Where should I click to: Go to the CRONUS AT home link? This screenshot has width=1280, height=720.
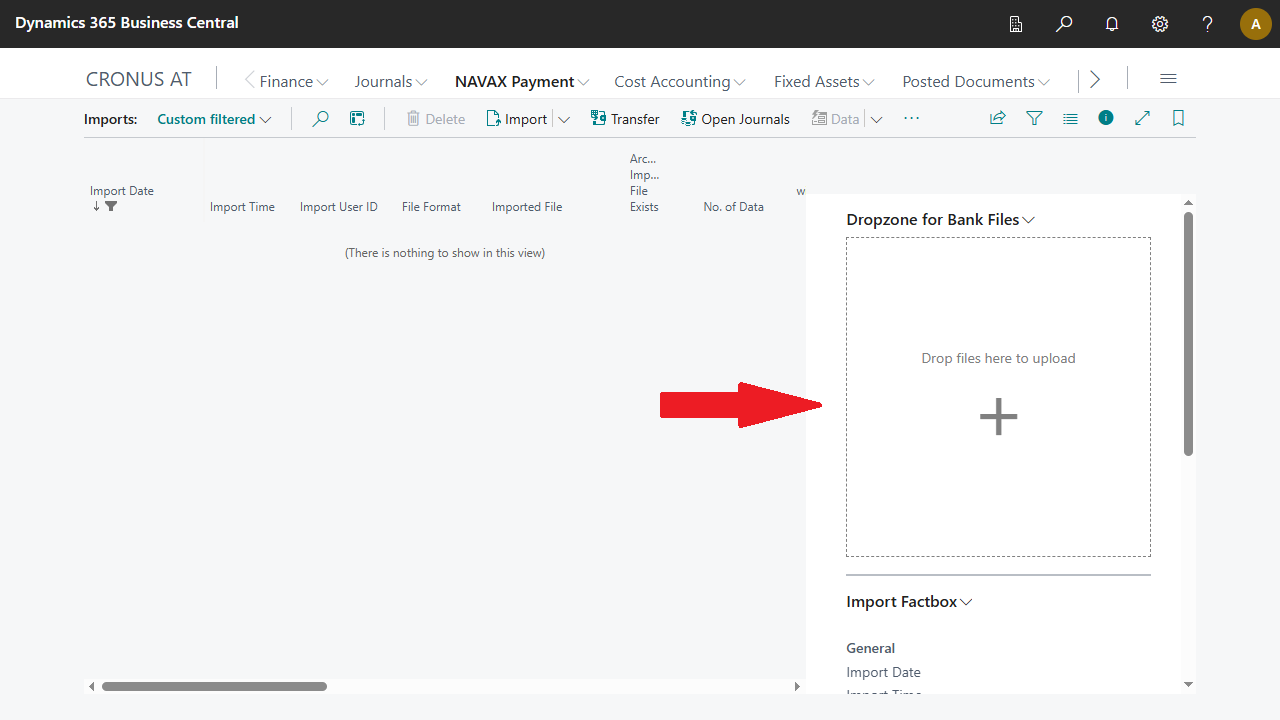point(139,80)
